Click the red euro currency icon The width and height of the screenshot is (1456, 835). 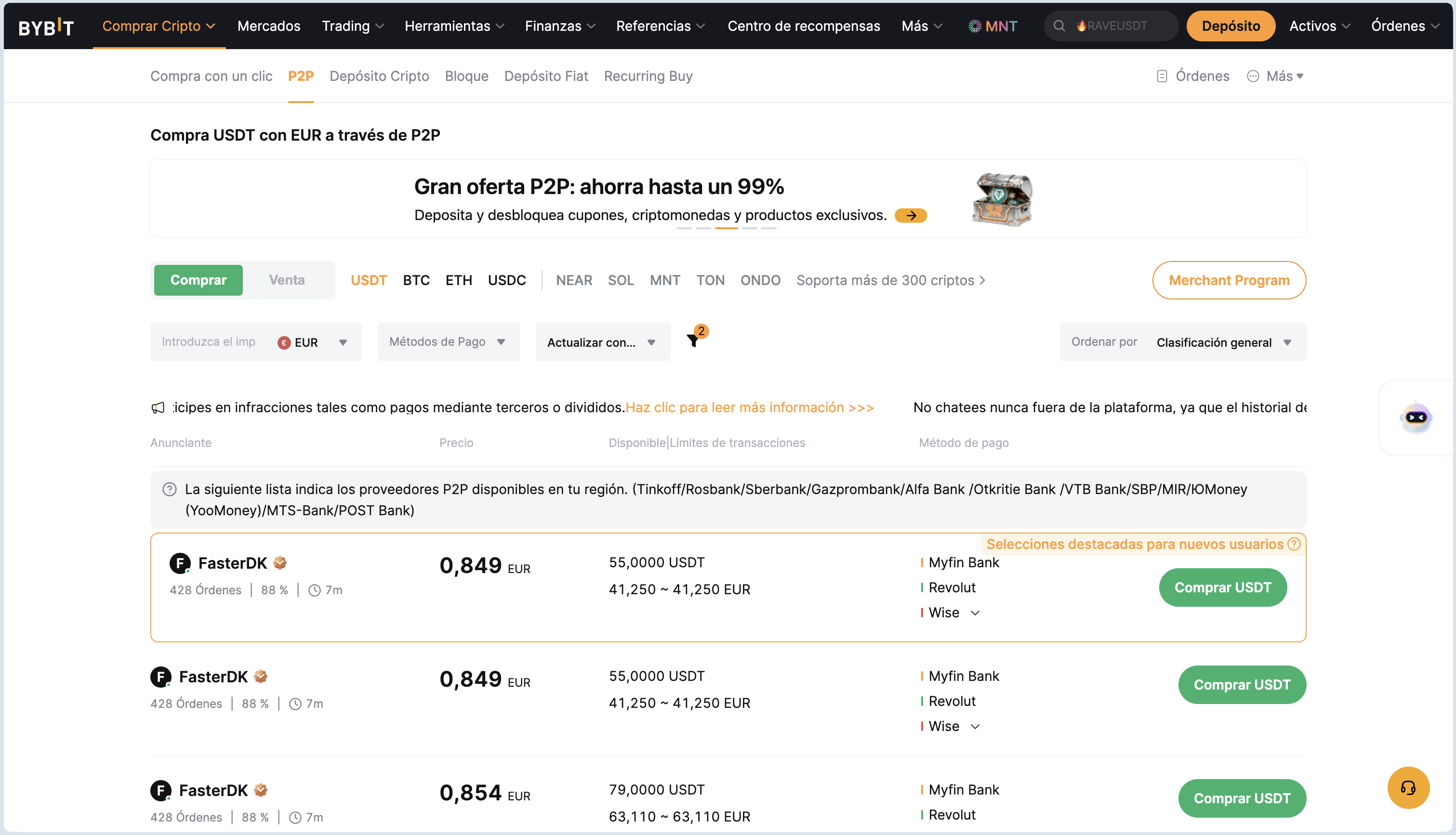point(284,342)
